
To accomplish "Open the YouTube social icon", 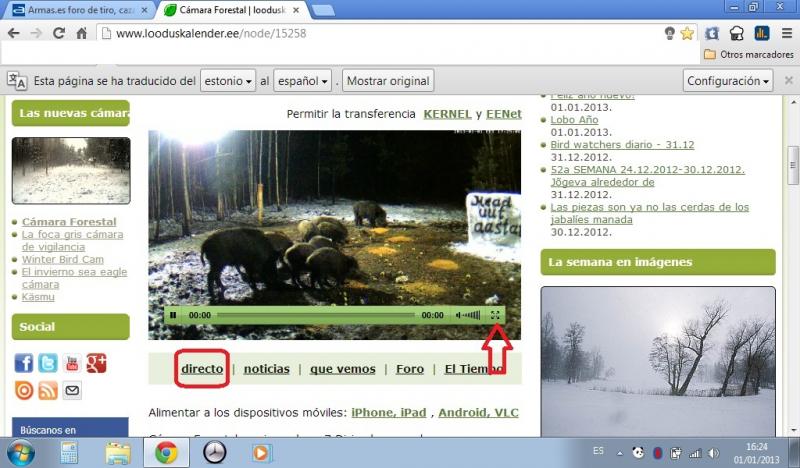I will (72, 363).
